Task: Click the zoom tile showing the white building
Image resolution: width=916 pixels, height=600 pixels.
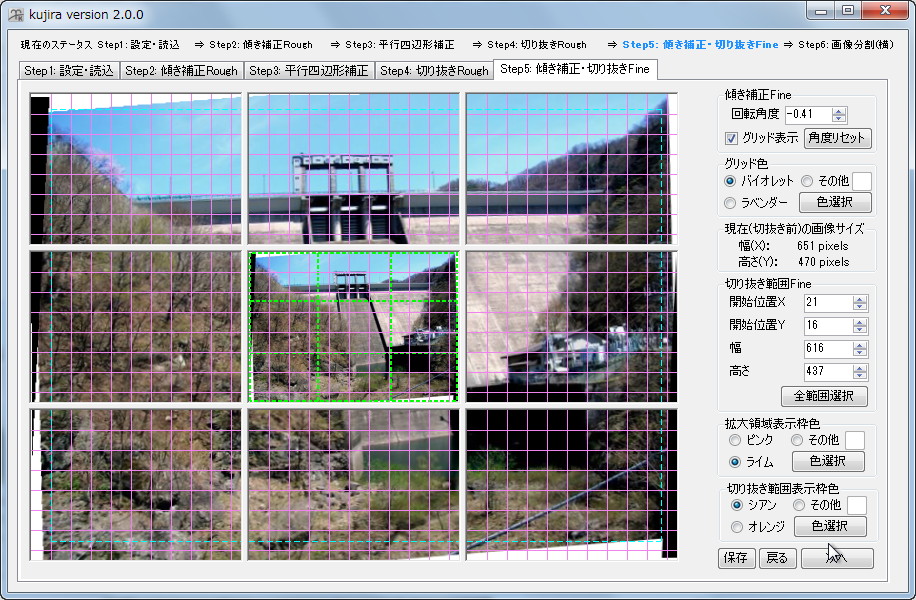Action: pyautogui.click(x=571, y=327)
